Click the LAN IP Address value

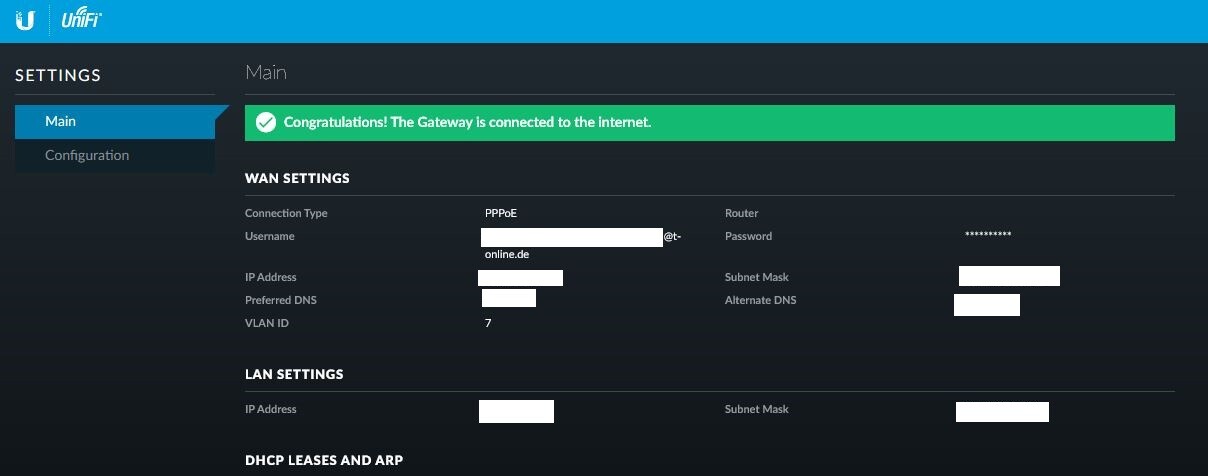pyautogui.click(x=516, y=410)
